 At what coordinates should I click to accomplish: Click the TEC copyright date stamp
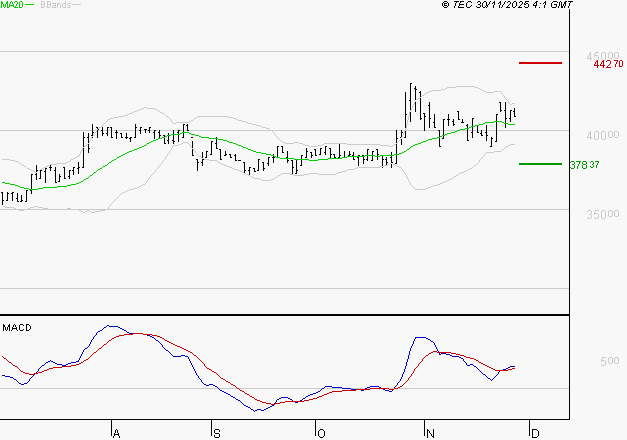coord(507,5)
